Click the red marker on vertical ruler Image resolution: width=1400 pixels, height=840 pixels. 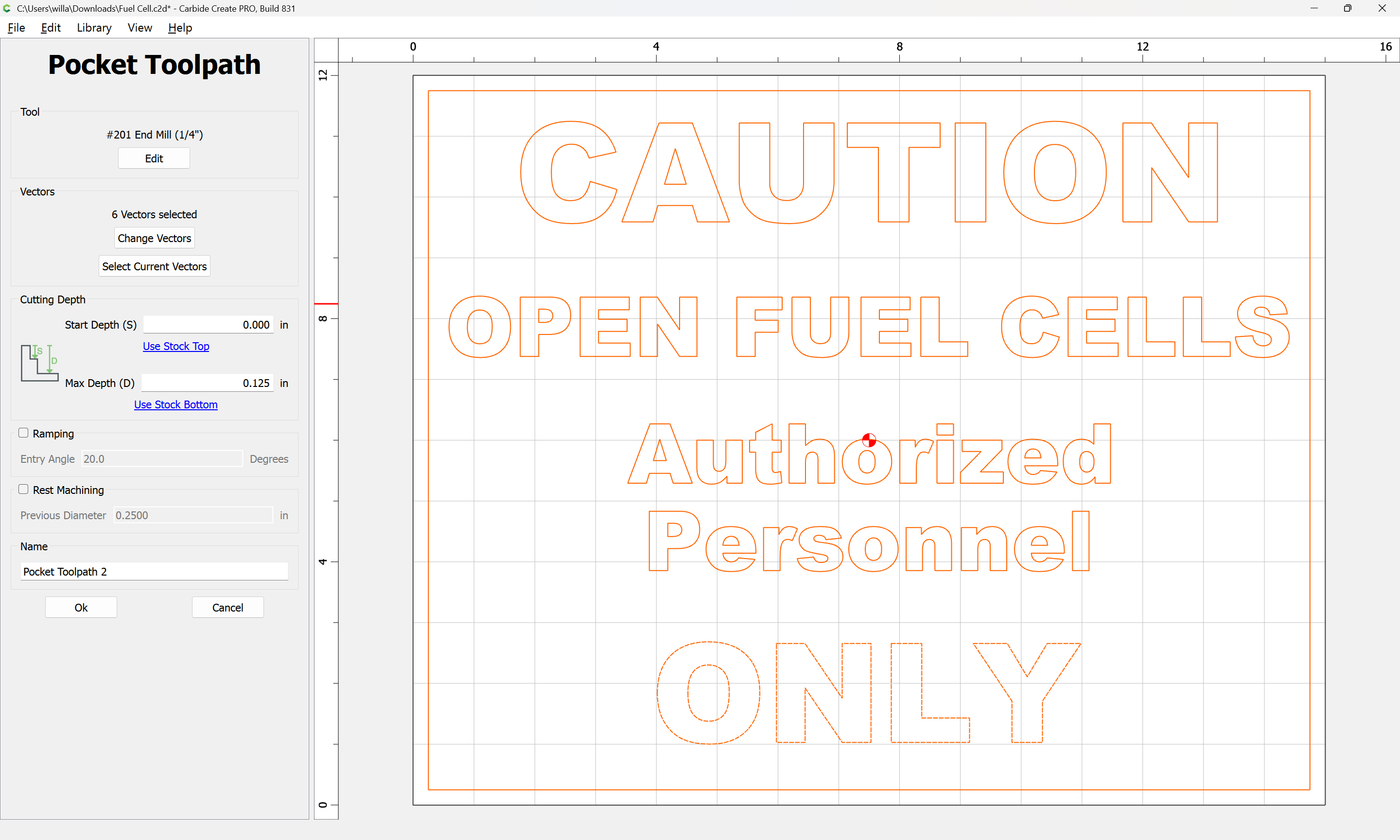point(326,304)
